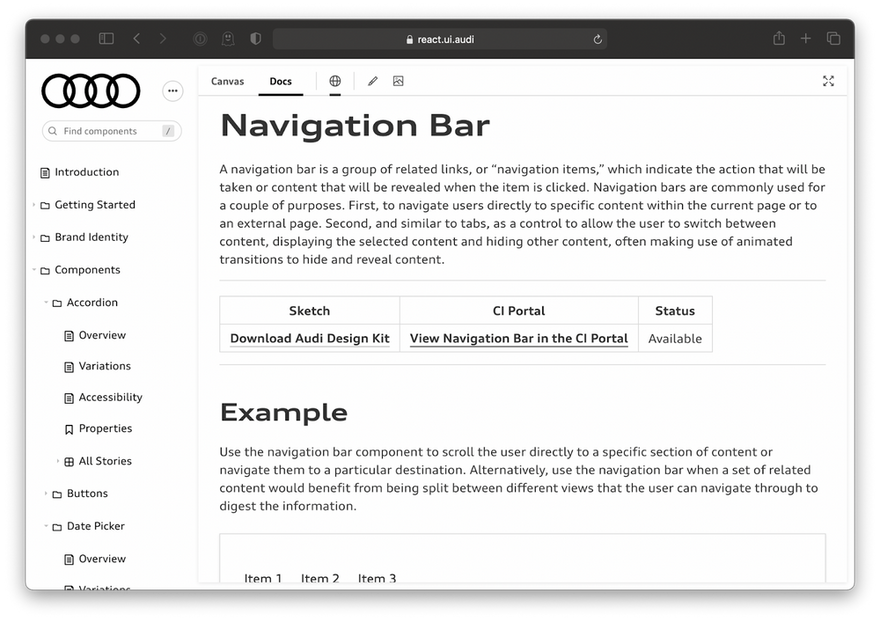Switch to the Canvas tab
This screenshot has width=880, height=621.
click(227, 81)
